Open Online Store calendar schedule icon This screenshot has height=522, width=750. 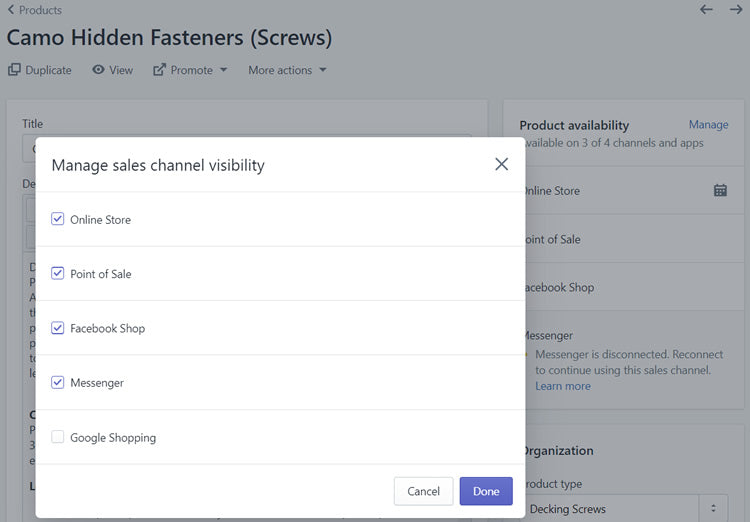click(x=720, y=190)
